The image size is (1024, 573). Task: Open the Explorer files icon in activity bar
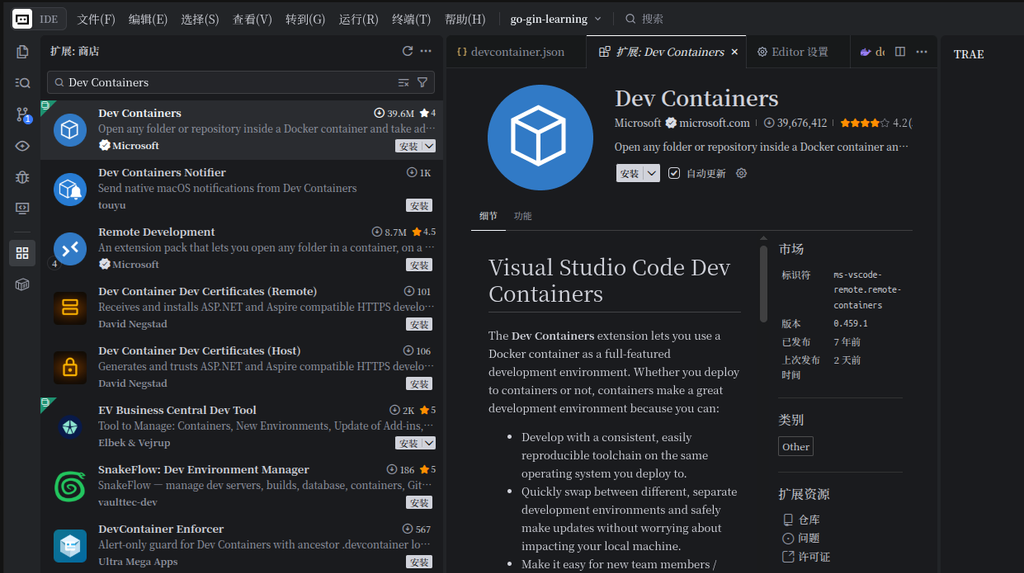(x=22, y=52)
